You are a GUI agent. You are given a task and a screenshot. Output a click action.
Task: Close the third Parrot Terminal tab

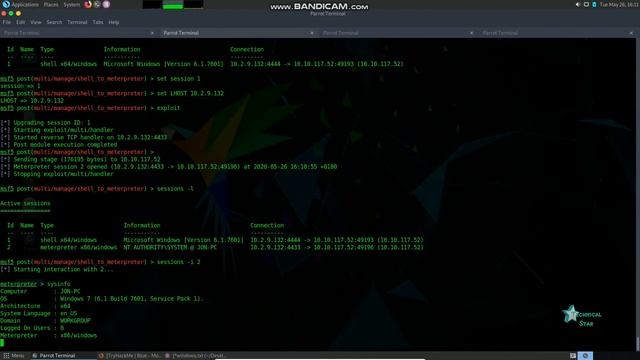click(x=471, y=33)
